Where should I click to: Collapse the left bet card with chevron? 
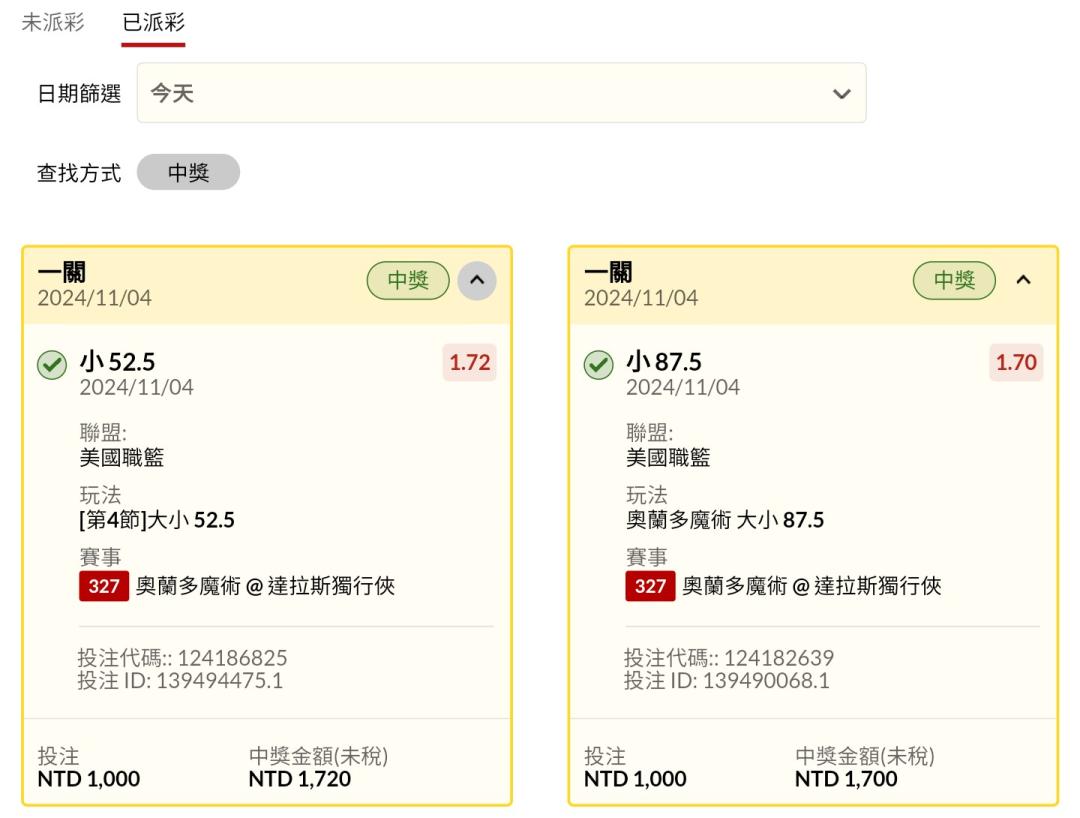click(x=477, y=281)
